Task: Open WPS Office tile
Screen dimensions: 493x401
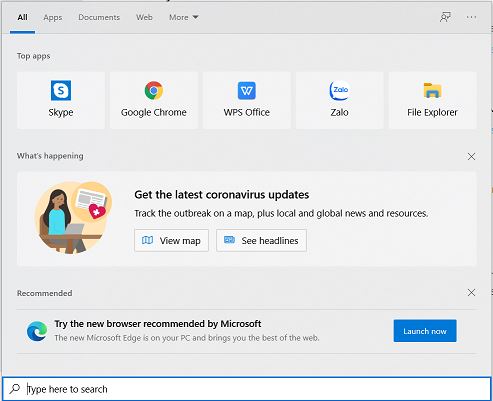Action: click(247, 100)
